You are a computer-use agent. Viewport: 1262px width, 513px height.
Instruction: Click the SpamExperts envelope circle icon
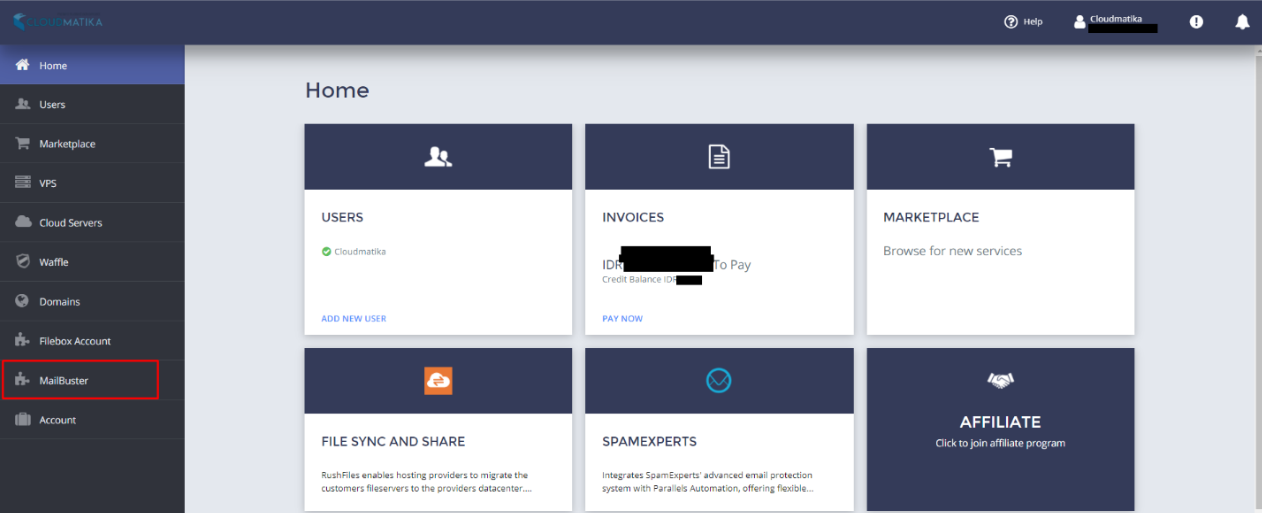point(719,380)
